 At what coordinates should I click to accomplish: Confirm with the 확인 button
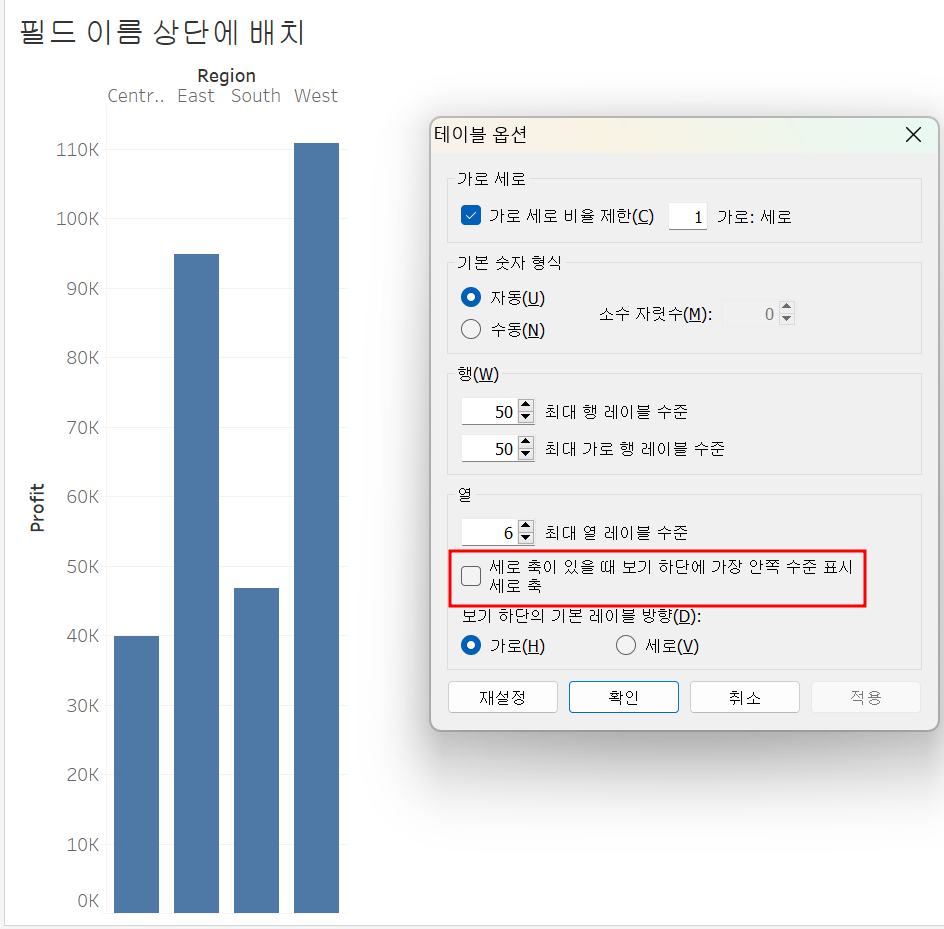[x=624, y=697]
